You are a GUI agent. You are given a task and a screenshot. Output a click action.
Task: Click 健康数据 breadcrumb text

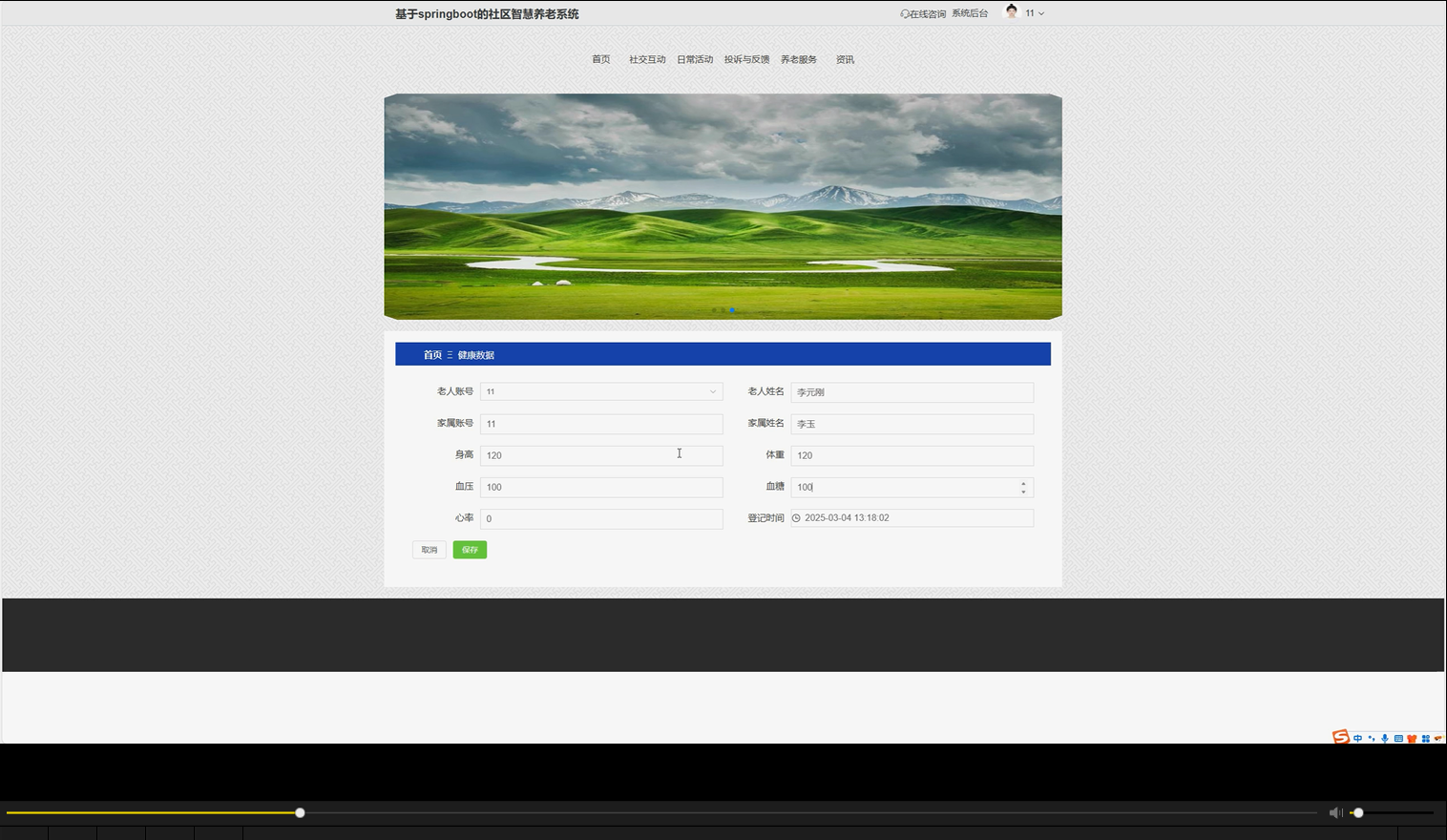(x=475, y=355)
